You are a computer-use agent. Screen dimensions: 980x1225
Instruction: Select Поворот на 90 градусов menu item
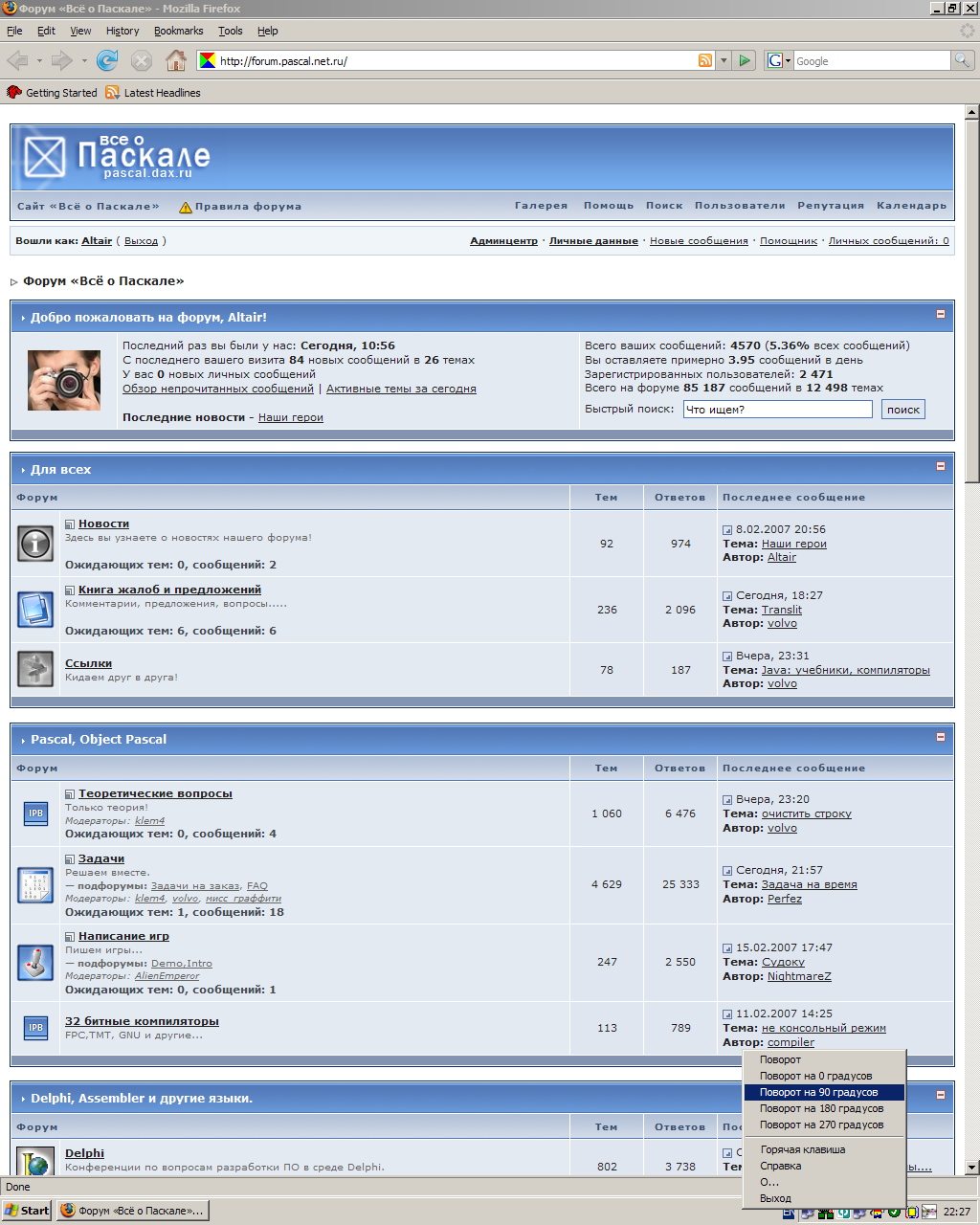coord(818,1092)
